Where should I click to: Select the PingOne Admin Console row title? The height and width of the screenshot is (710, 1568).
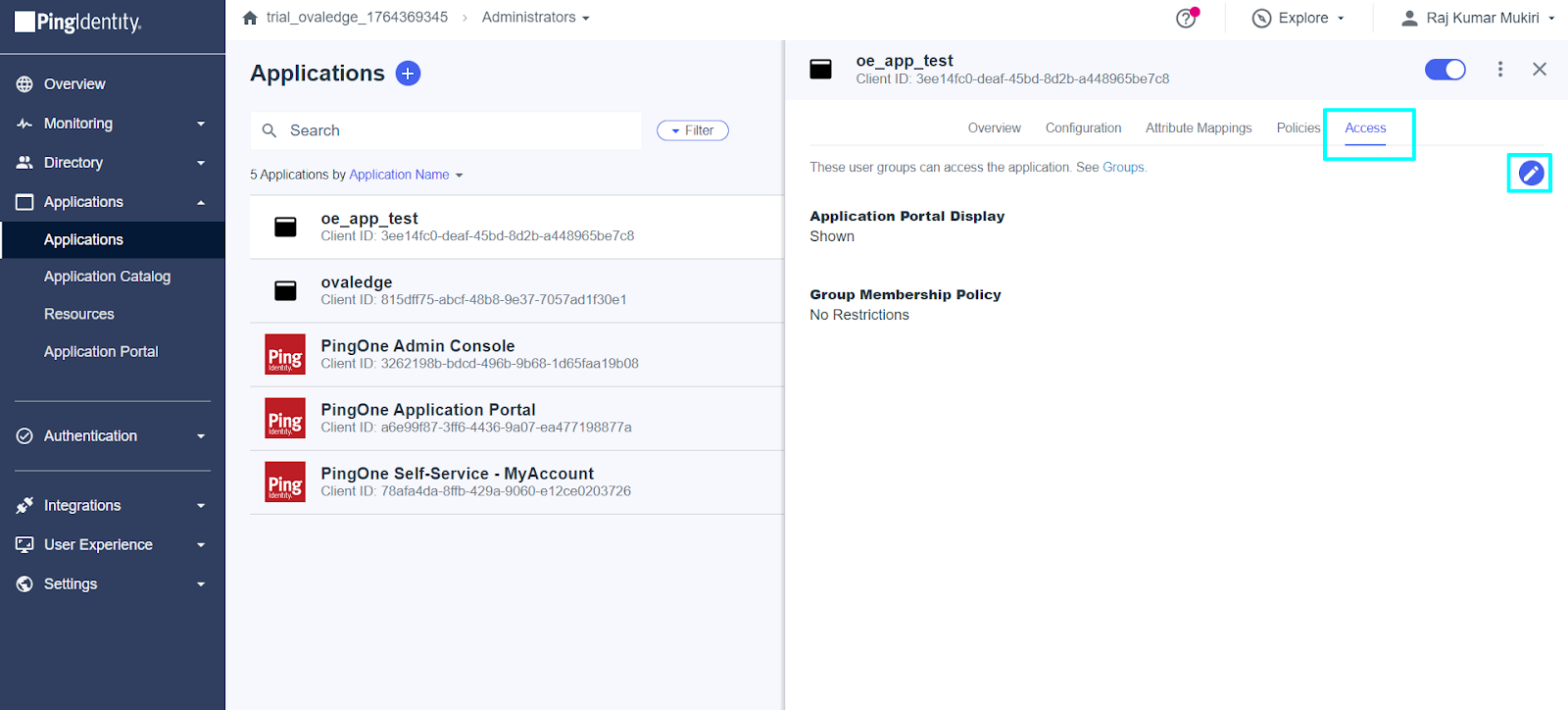click(x=417, y=346)
